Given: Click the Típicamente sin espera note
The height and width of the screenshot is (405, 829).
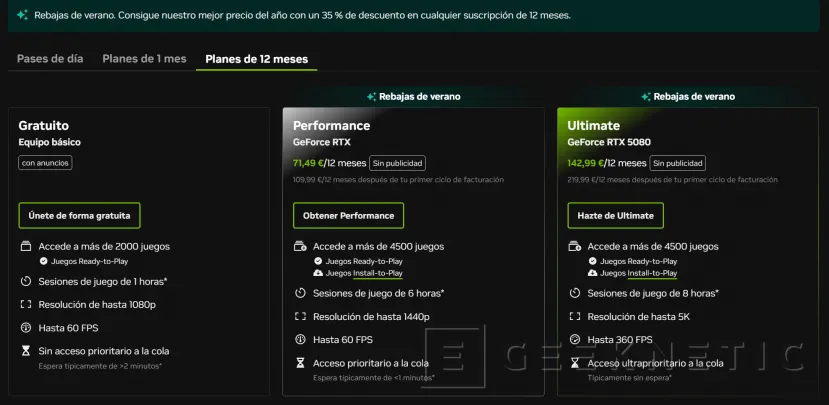Looking at the screenshot, I should pos(630,378).
